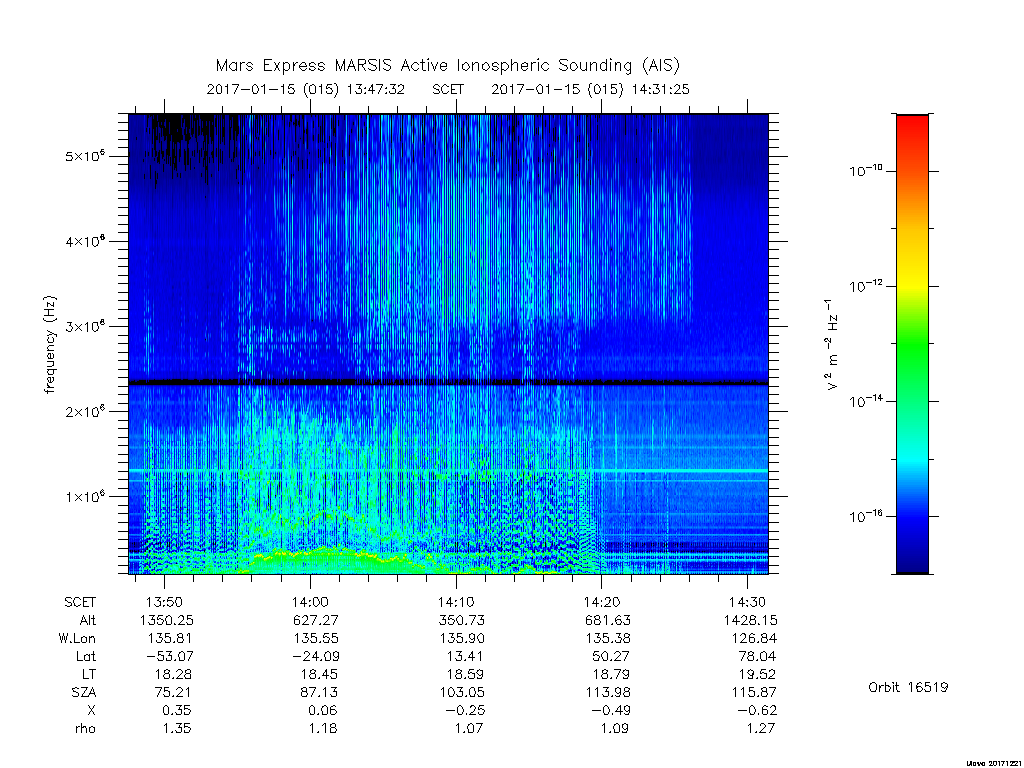Click the frequency (Hz) axis label

(x=50, y=345)
